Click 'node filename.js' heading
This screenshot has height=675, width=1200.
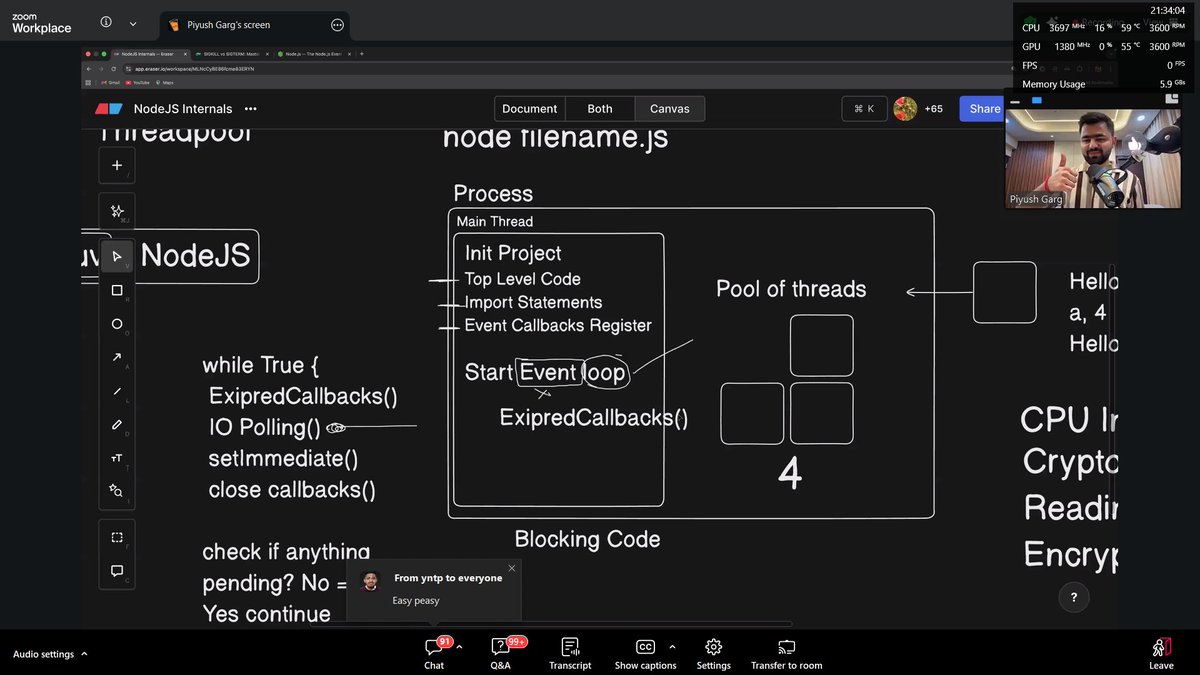(555, 137)
